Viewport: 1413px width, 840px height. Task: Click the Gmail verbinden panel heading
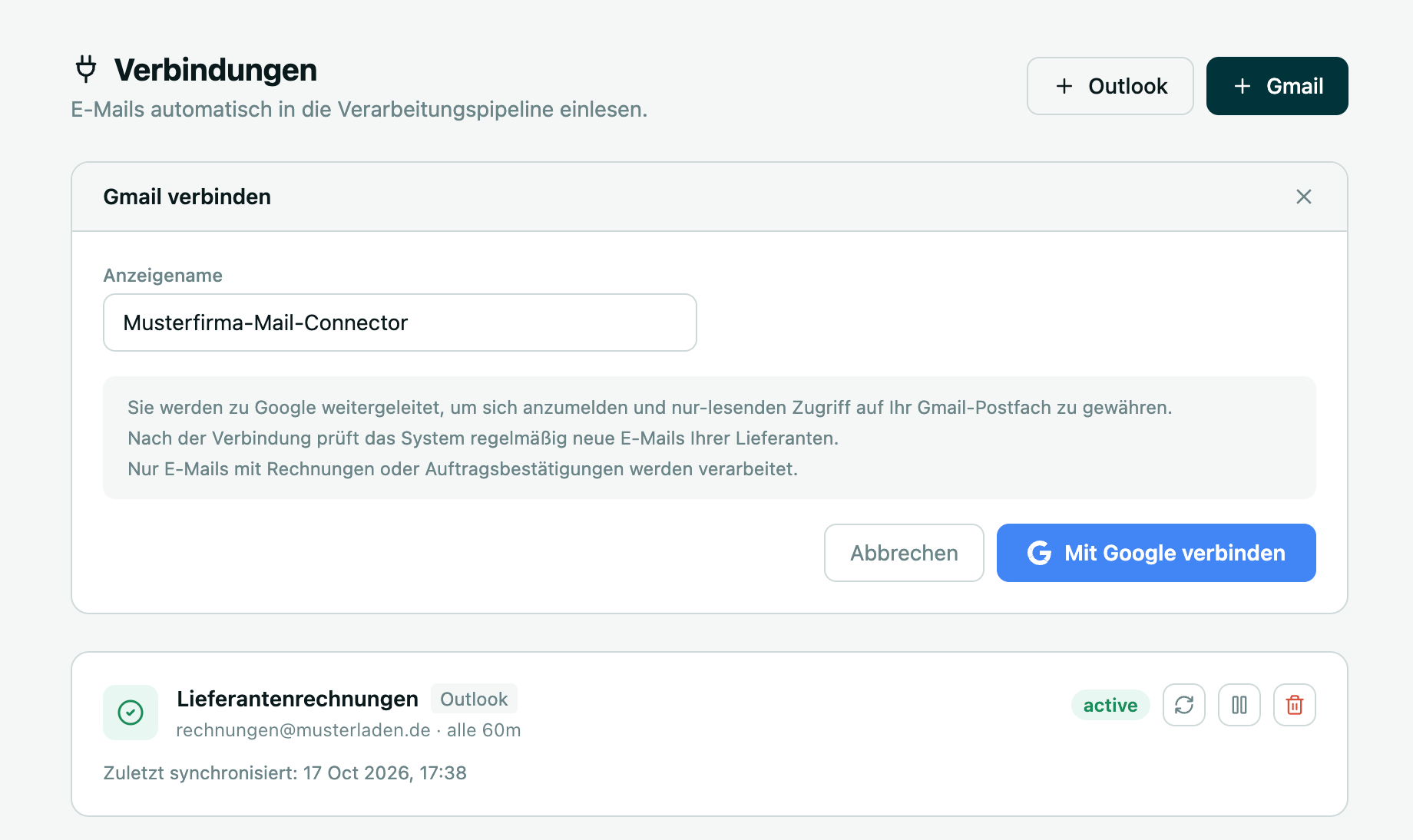click(x=187, y=197)
